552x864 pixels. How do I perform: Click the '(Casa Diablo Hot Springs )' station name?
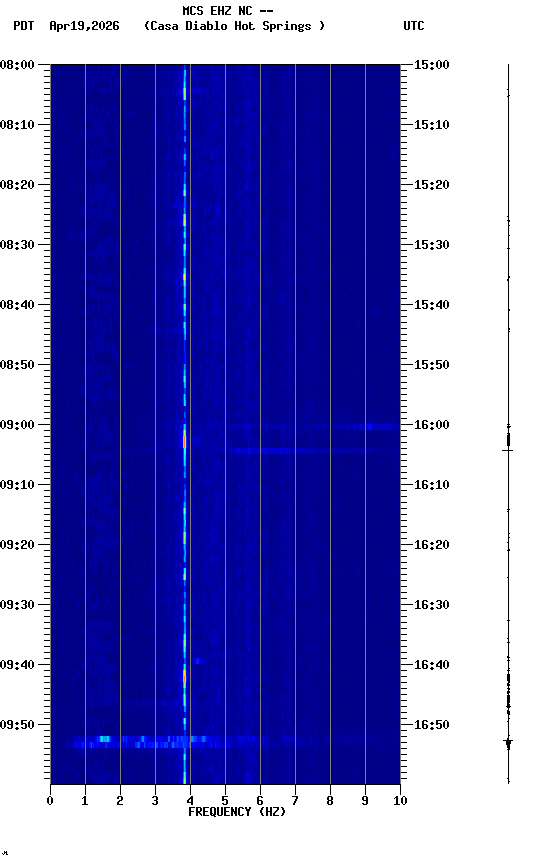(x=234, y=26)
